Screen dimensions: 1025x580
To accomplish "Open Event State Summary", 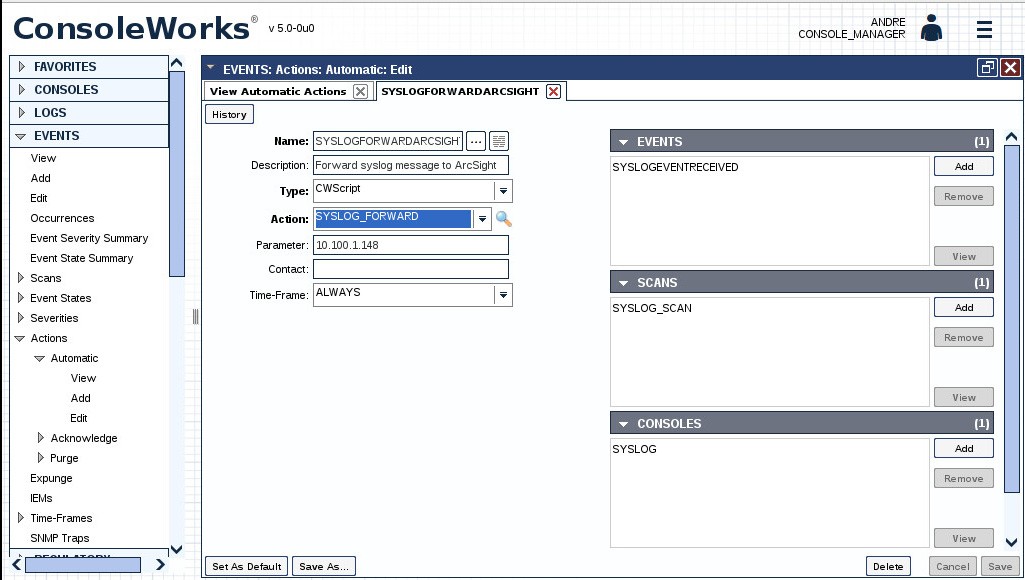I will pyautogui.click(x=82, y=258).
